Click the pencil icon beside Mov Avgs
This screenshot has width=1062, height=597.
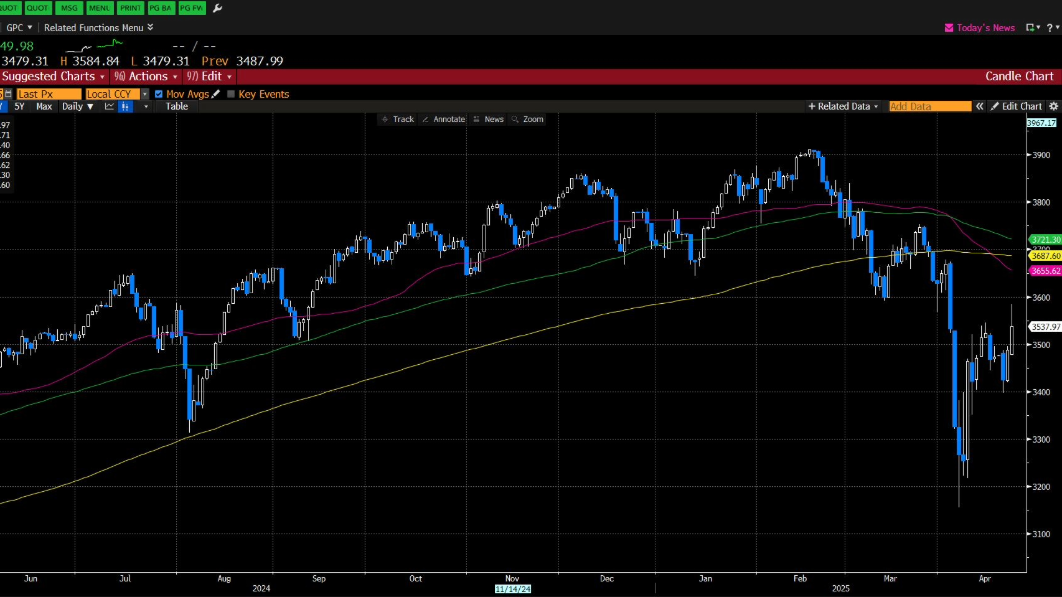216,94
